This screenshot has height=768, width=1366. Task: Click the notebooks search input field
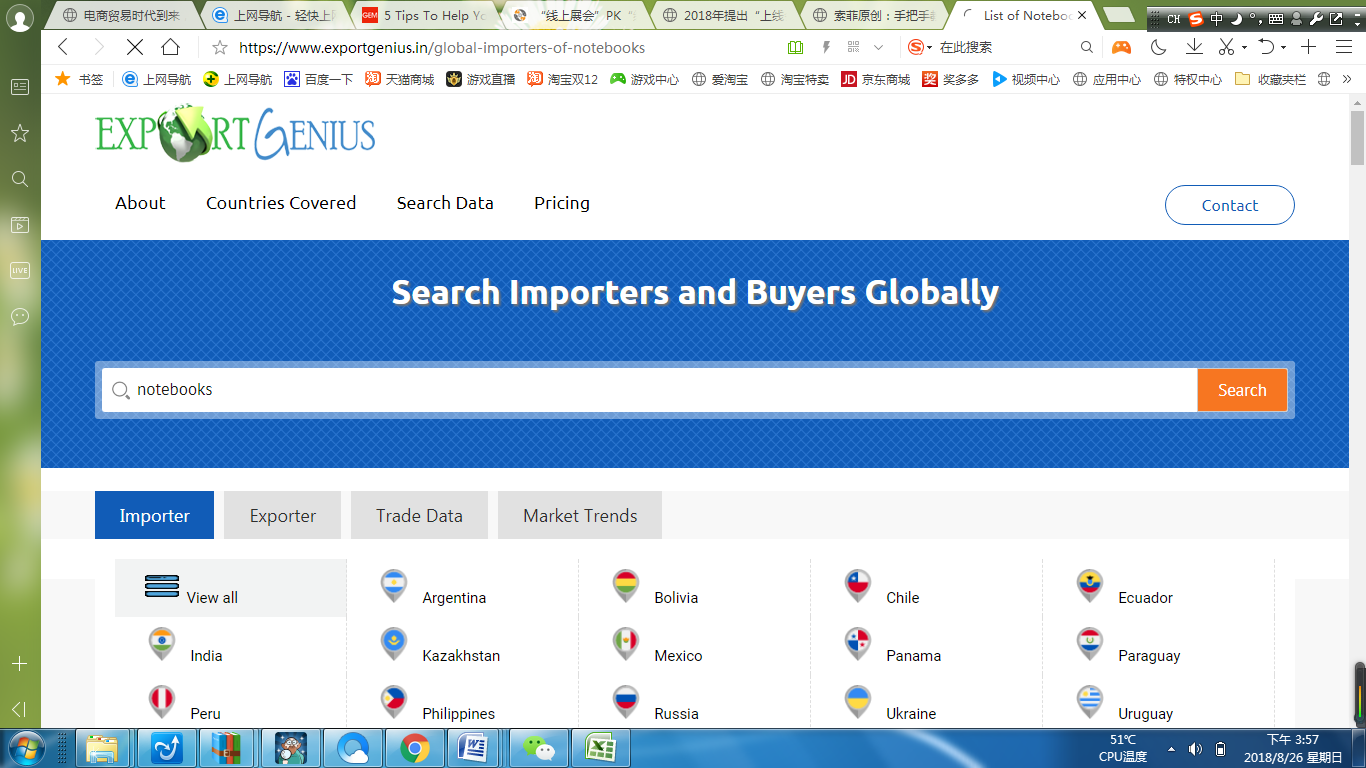[650, 390]
